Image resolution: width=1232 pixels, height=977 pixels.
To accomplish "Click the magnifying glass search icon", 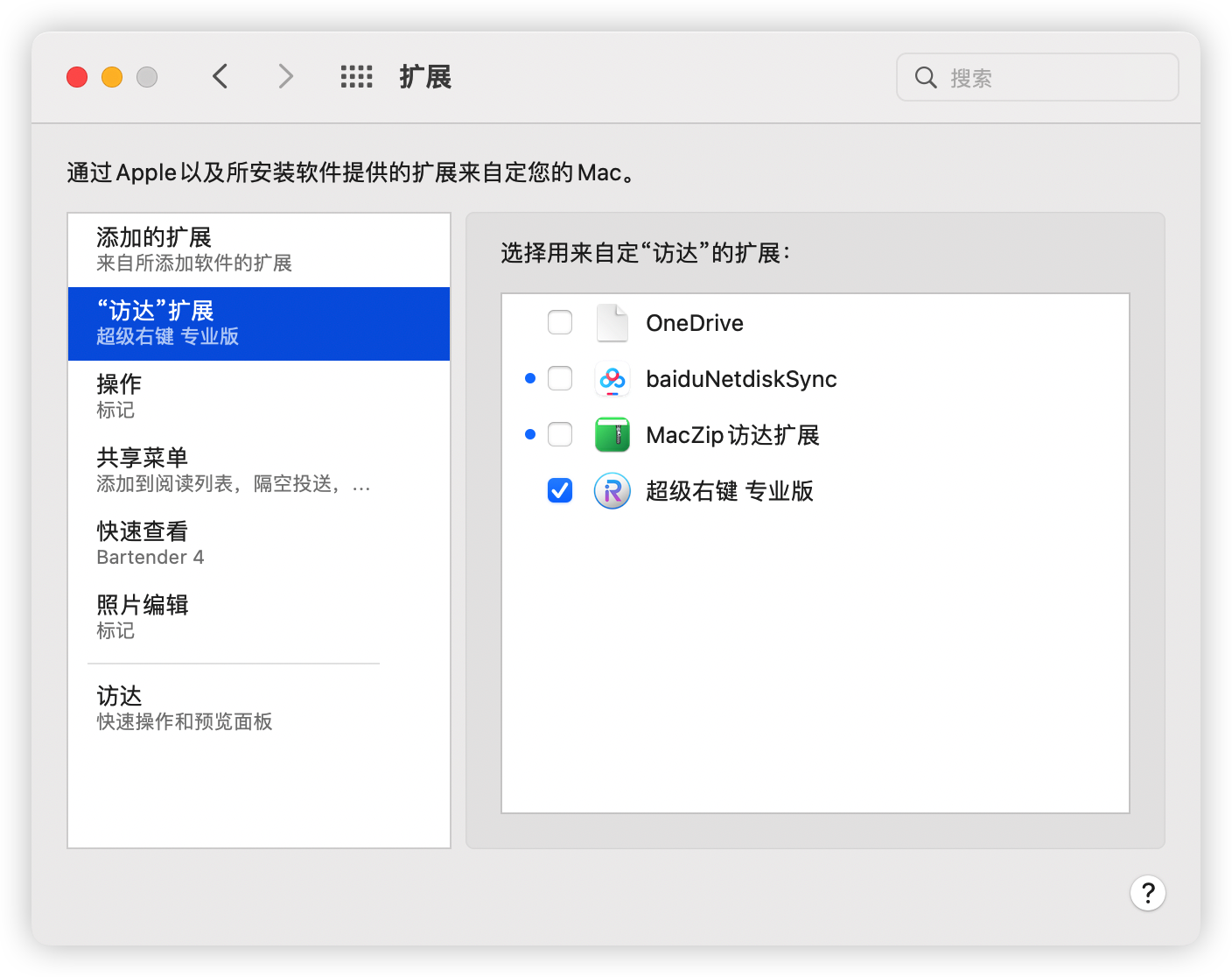I will coord(926,78).
